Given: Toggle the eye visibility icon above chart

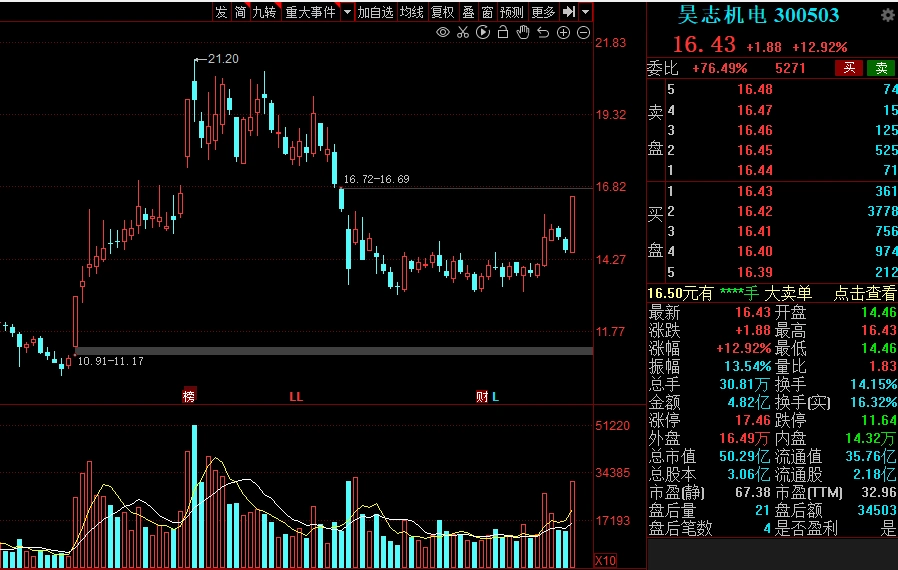Looking at the screenshot, I should click(443, 33).
